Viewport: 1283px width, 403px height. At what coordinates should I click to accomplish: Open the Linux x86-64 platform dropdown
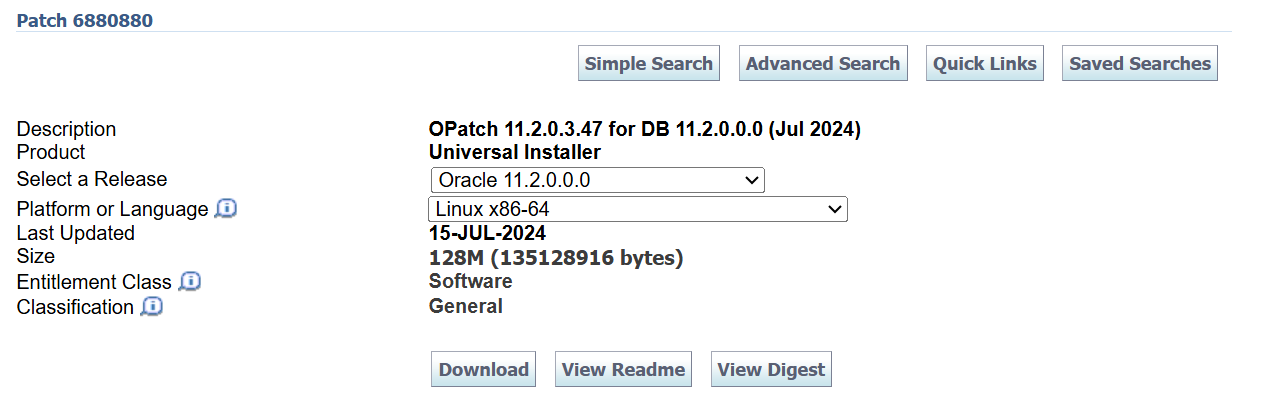coord(638,209)
